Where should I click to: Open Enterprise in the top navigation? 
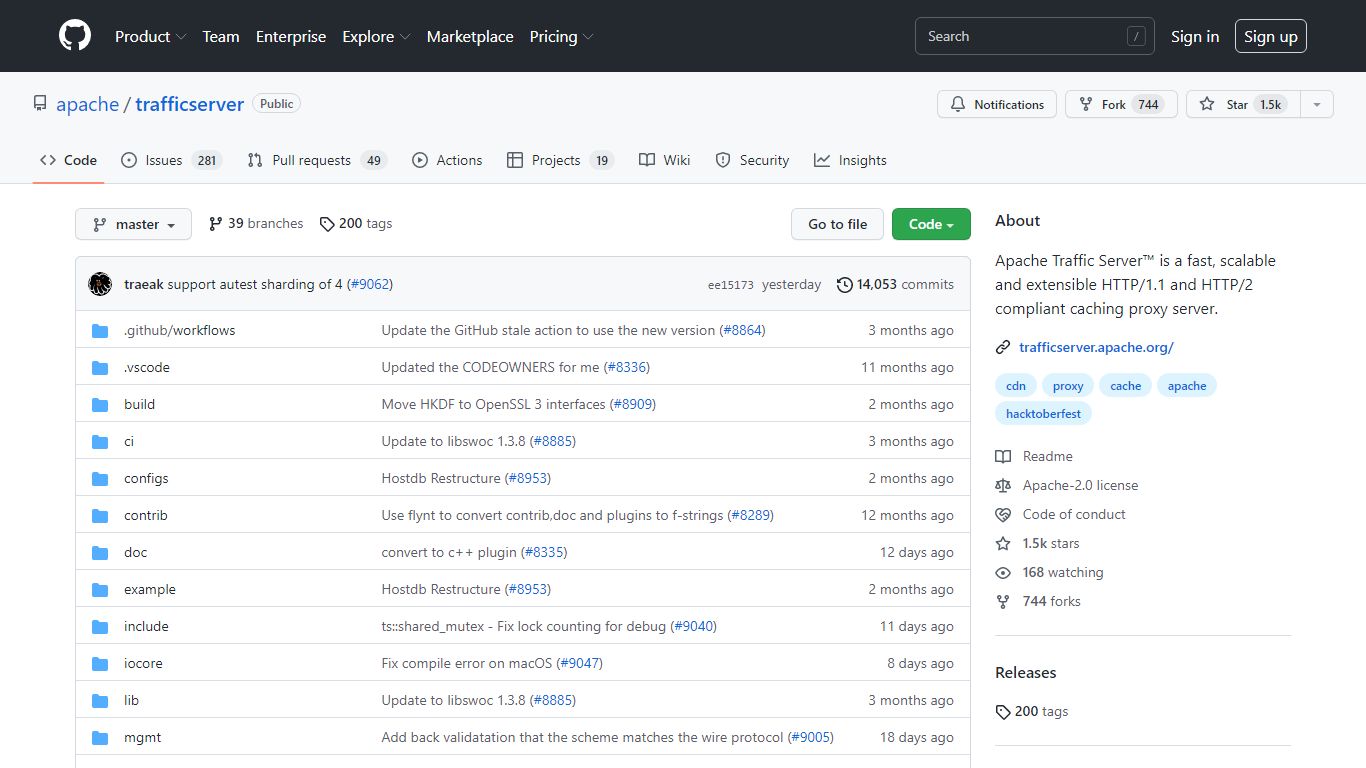tap(291, 36)
